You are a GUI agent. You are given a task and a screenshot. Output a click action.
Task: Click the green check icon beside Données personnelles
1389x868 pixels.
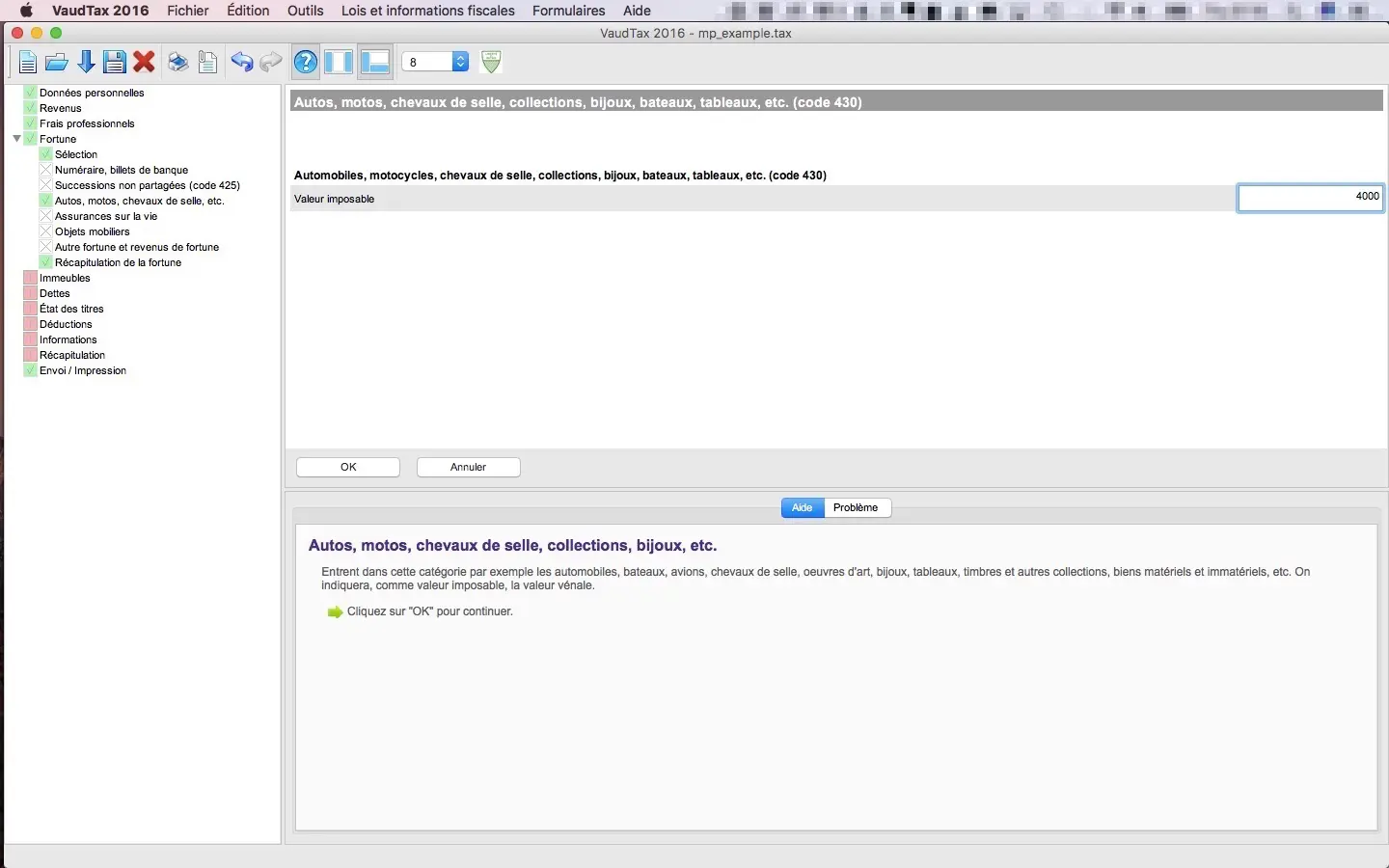tap(30, 93)
